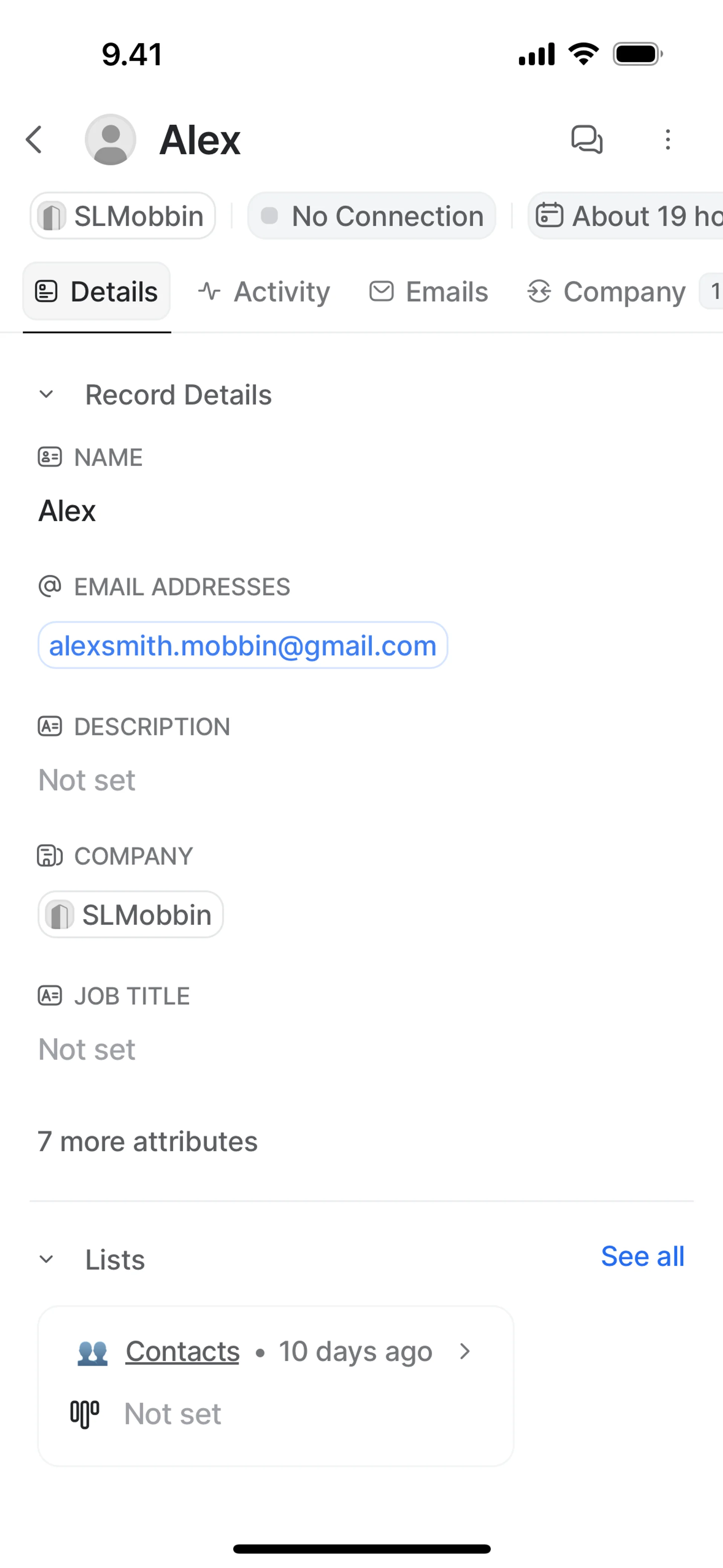
Task: Switch to the Emails tab
Action: coord(429,292)
